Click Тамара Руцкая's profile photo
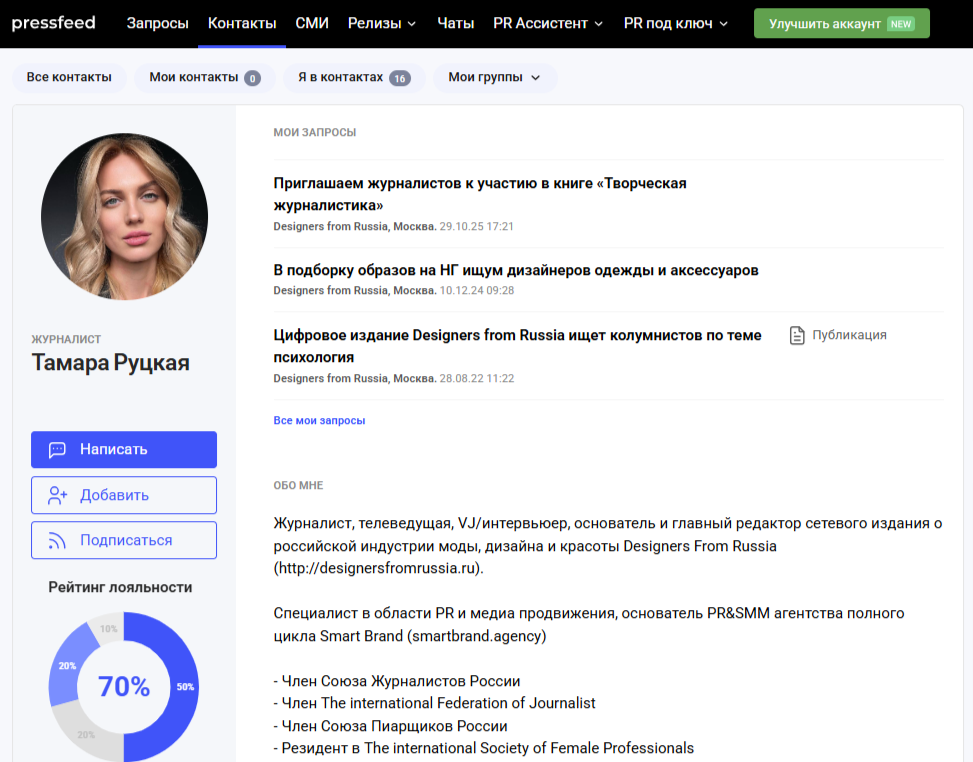 [123, 216]
